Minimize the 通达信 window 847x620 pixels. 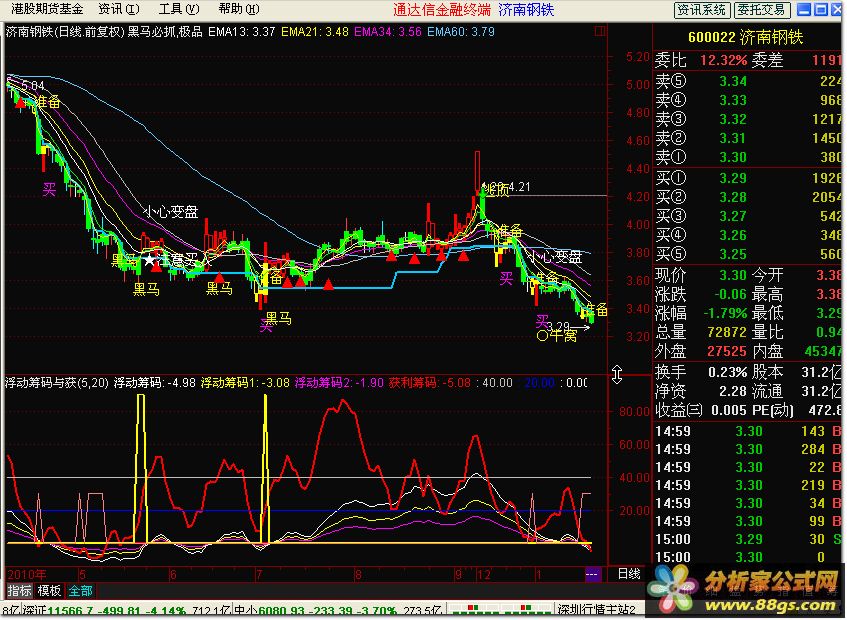click(804, 9)
